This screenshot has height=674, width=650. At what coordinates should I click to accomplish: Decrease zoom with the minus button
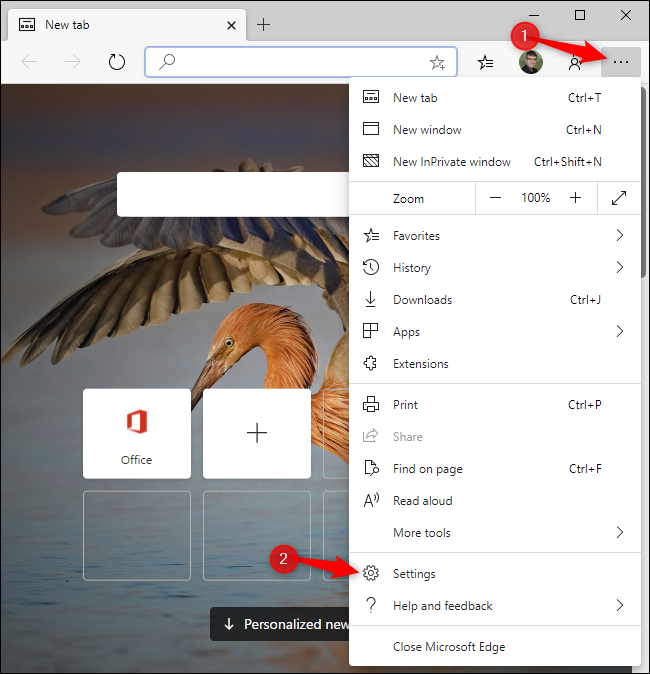coord(495,198)
